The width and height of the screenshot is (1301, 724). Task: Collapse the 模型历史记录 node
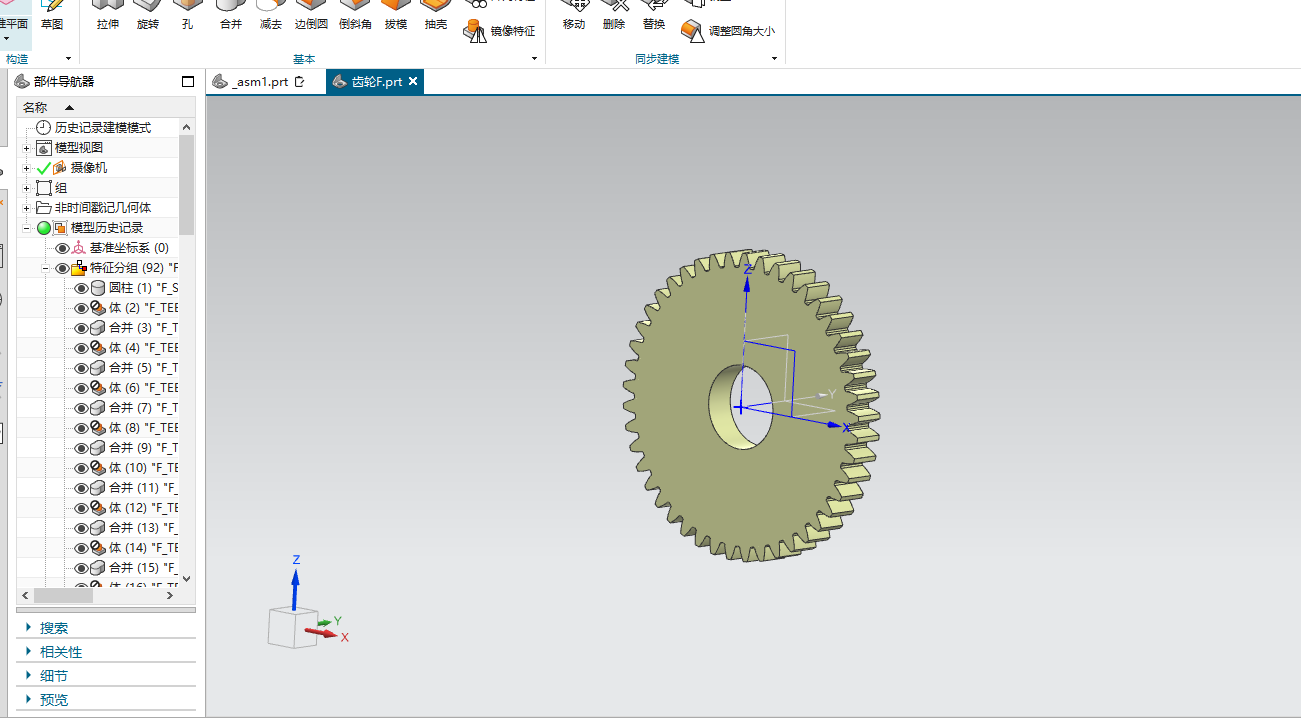(27, 228)
